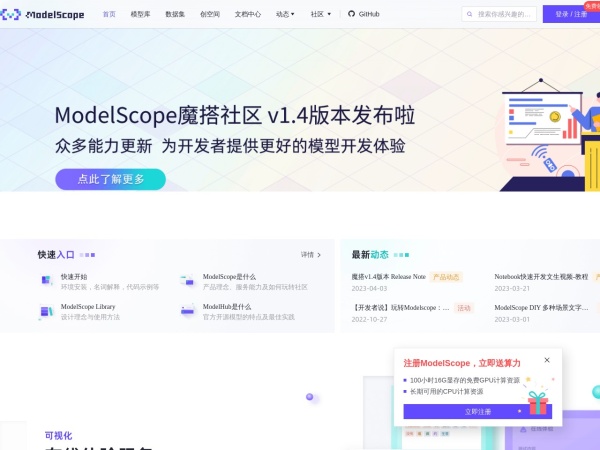600x450 pixels.
Task: Close the 注册ModelScope popup
Action: 547,360
